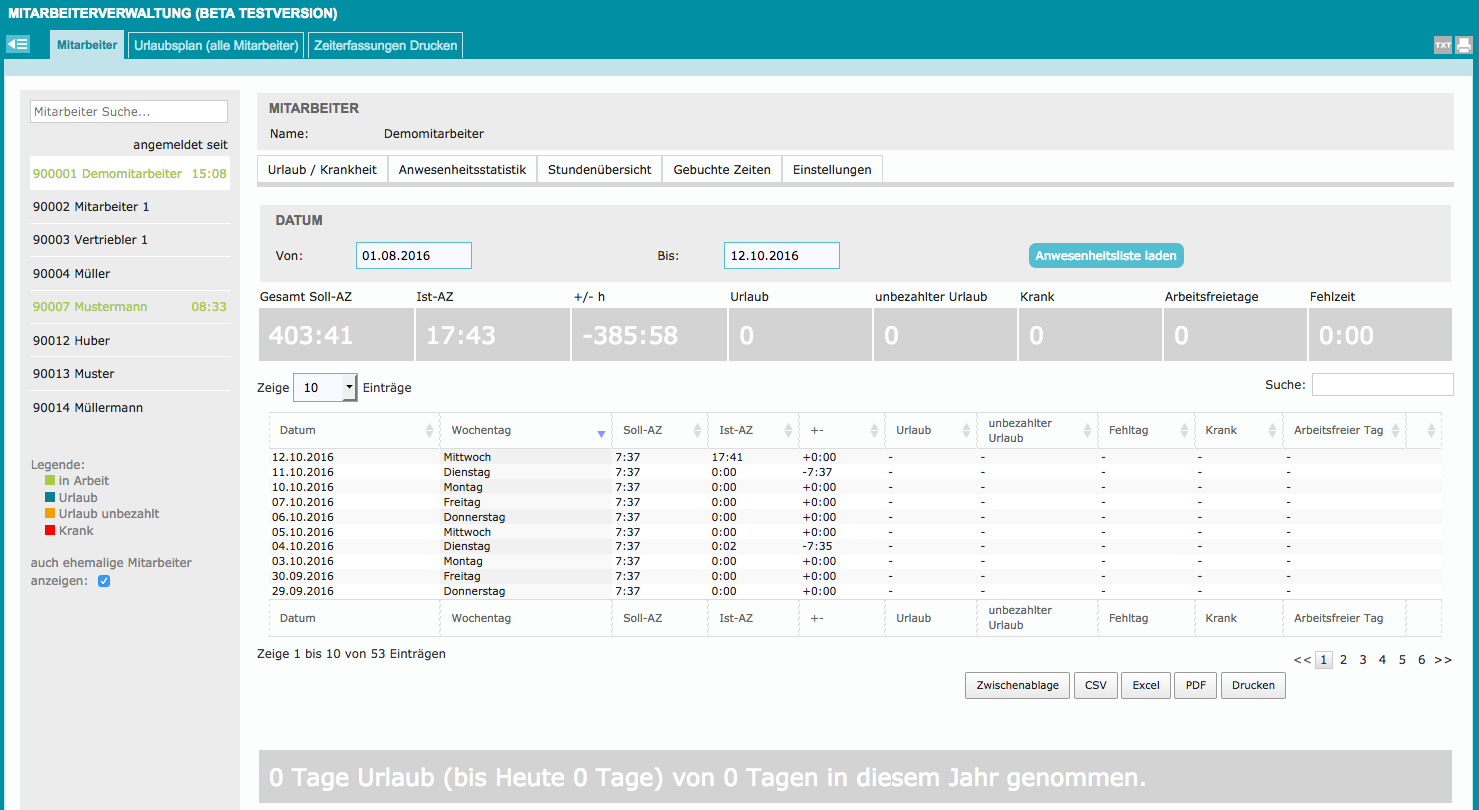Sort table by Datum column arrows
This screenshot has height=810, width=1479.
429,430
